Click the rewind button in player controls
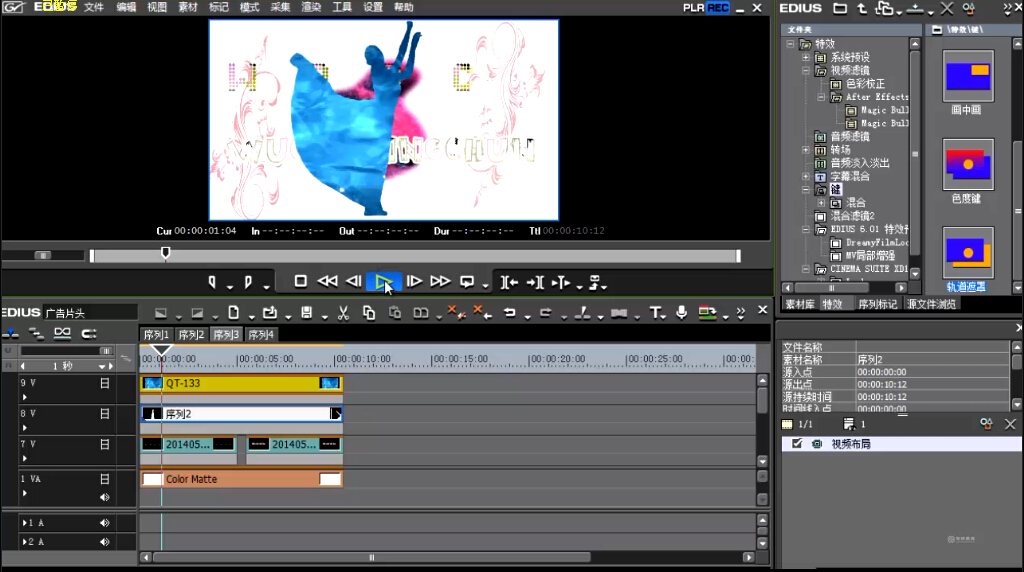Screen dimensions: 1024x572 327,282
